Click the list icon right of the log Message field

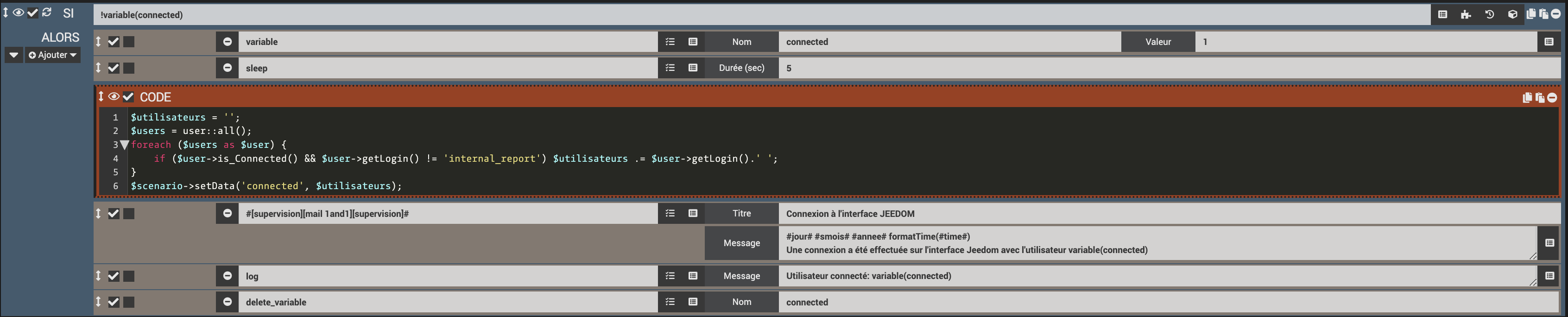point(1549,276)
